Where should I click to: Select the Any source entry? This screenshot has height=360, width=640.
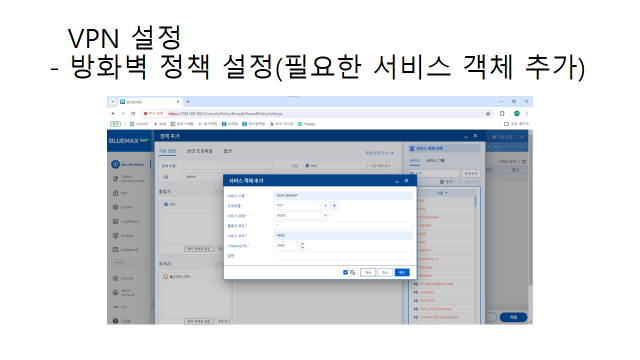pos(170,204)
